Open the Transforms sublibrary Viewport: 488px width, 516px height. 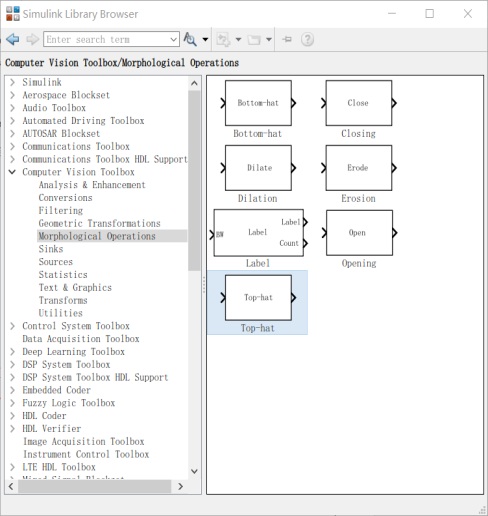63,300
